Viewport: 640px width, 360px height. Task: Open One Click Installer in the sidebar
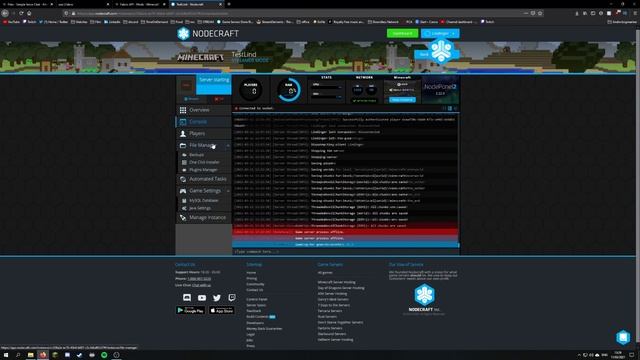[x=204, y=162]
